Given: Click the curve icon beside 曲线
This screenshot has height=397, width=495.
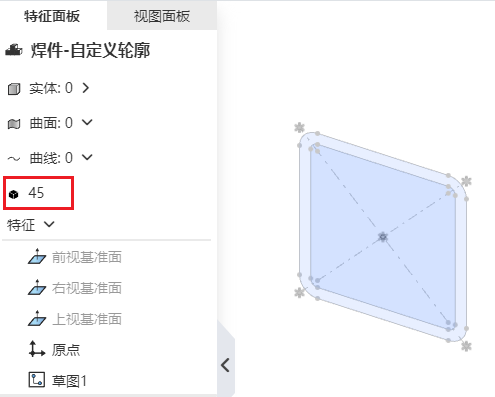Looking at the screenshot, I should pos(14,159).
